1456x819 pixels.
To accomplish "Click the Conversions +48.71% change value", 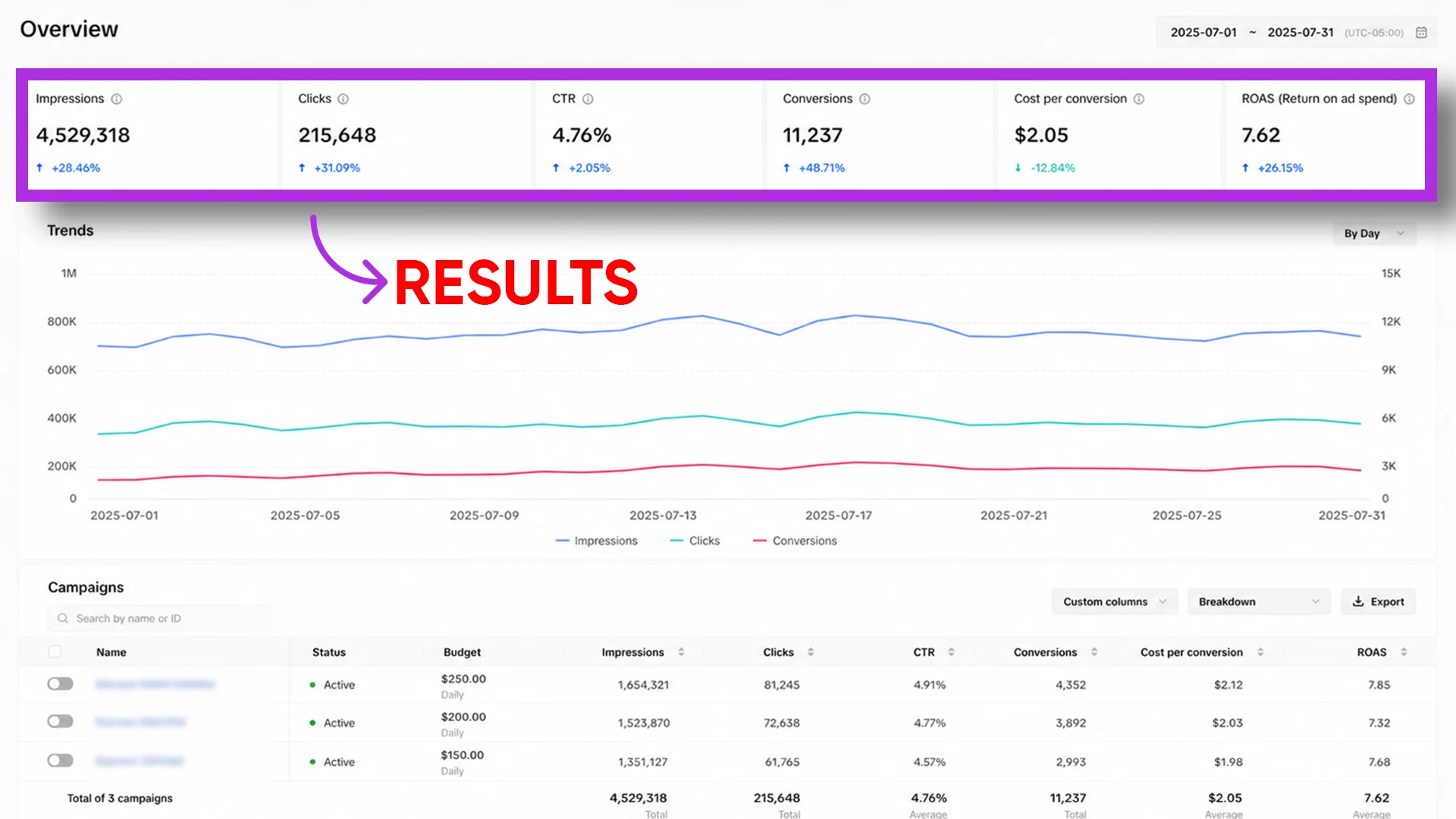I will click(821, 168).
